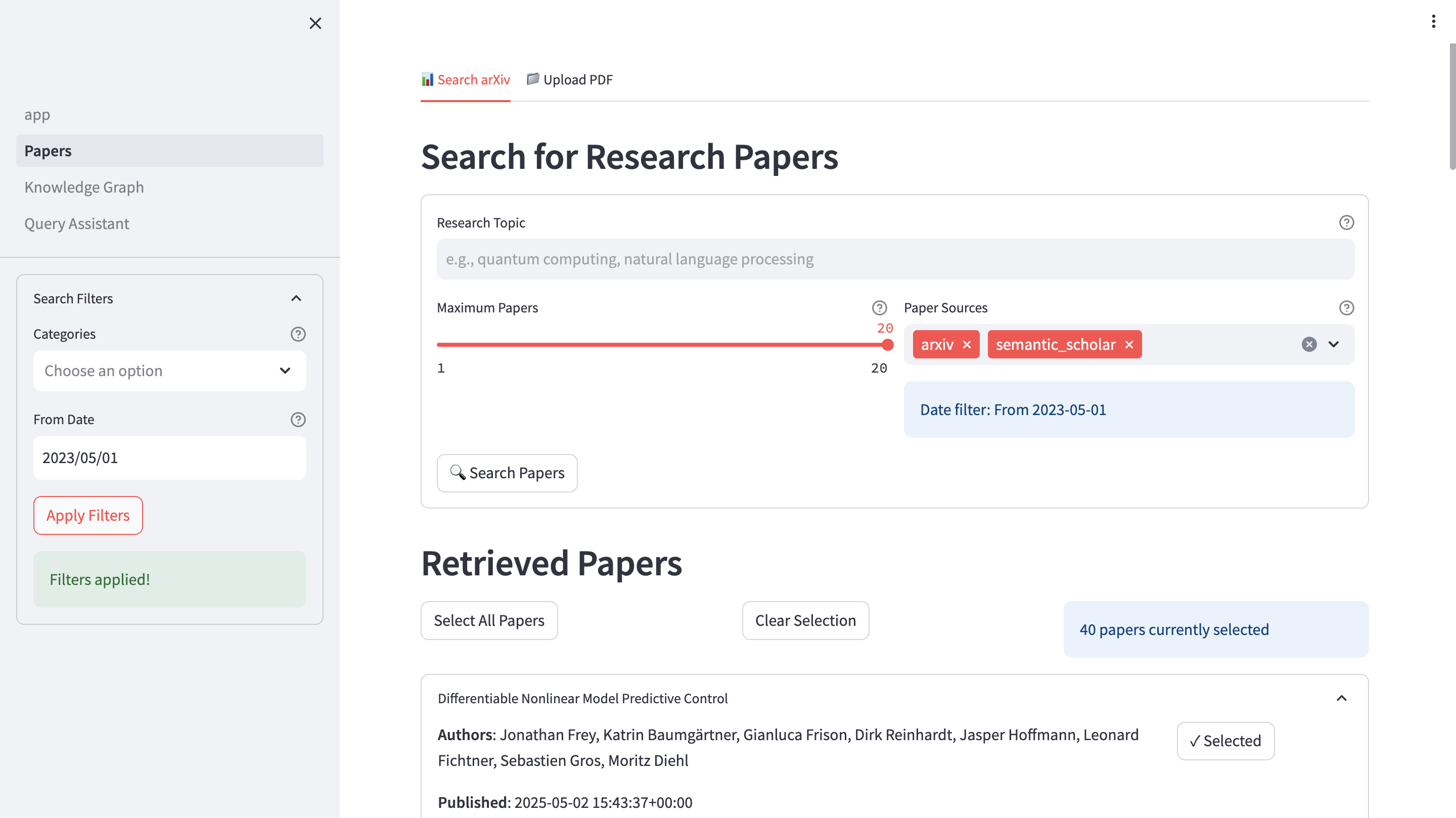Clear all selected paper sources

tap(1309, 344)
